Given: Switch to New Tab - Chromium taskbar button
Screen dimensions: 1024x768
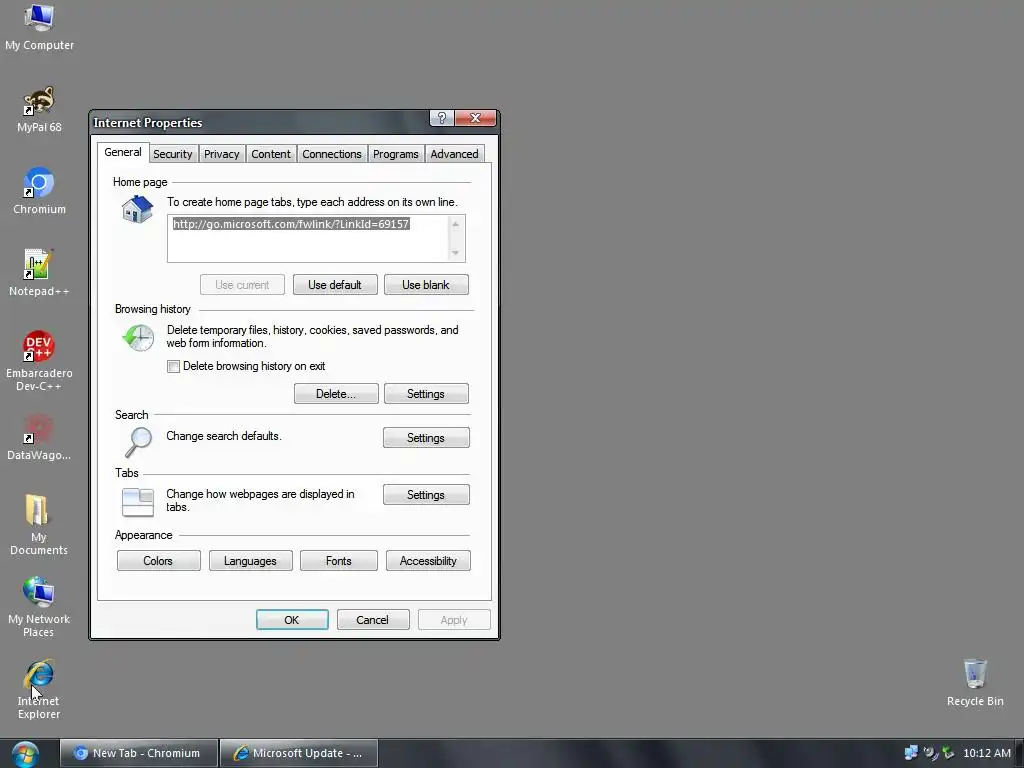Looking at the screenshot, I should coord(138,753).
